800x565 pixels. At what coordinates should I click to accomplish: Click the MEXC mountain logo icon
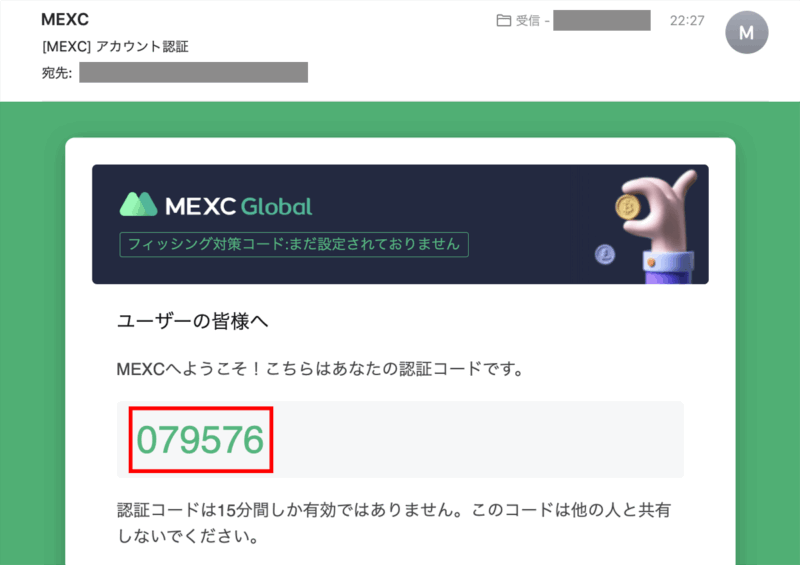point(139,204)
